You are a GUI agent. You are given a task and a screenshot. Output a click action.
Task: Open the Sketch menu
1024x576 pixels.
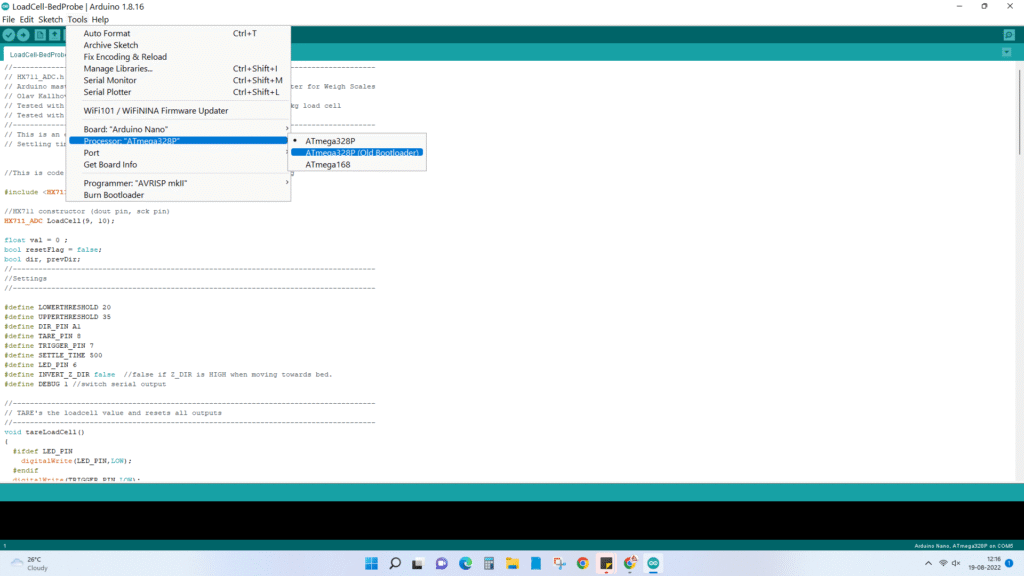click(50, 19)
